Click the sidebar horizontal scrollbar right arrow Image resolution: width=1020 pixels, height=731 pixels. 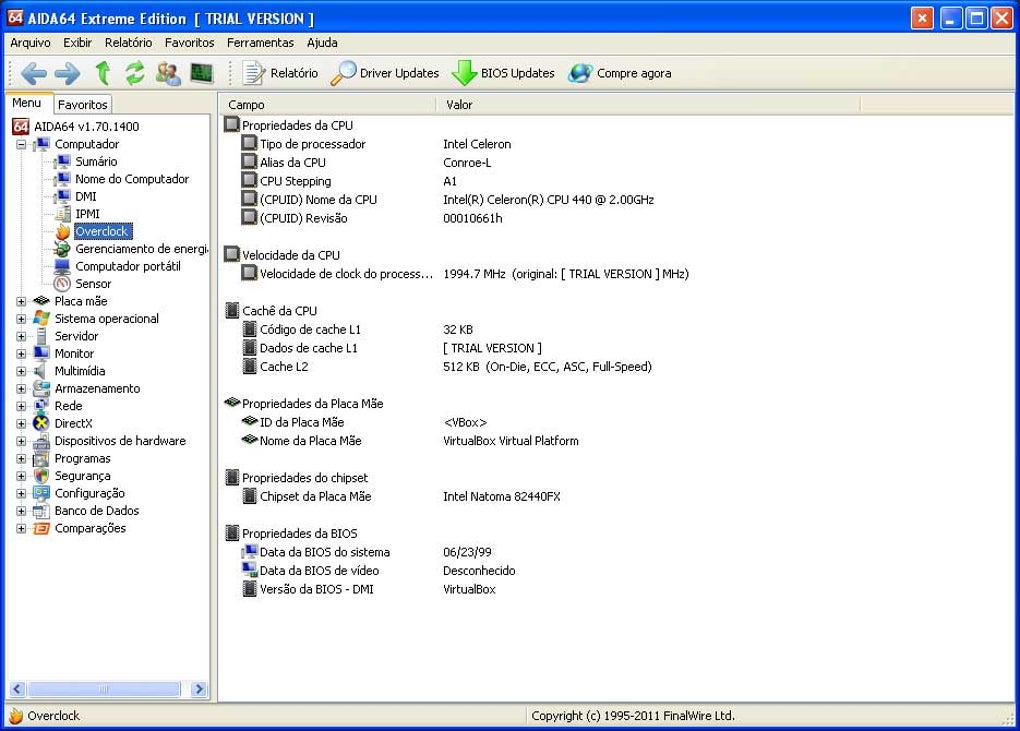tap(199, 689)
